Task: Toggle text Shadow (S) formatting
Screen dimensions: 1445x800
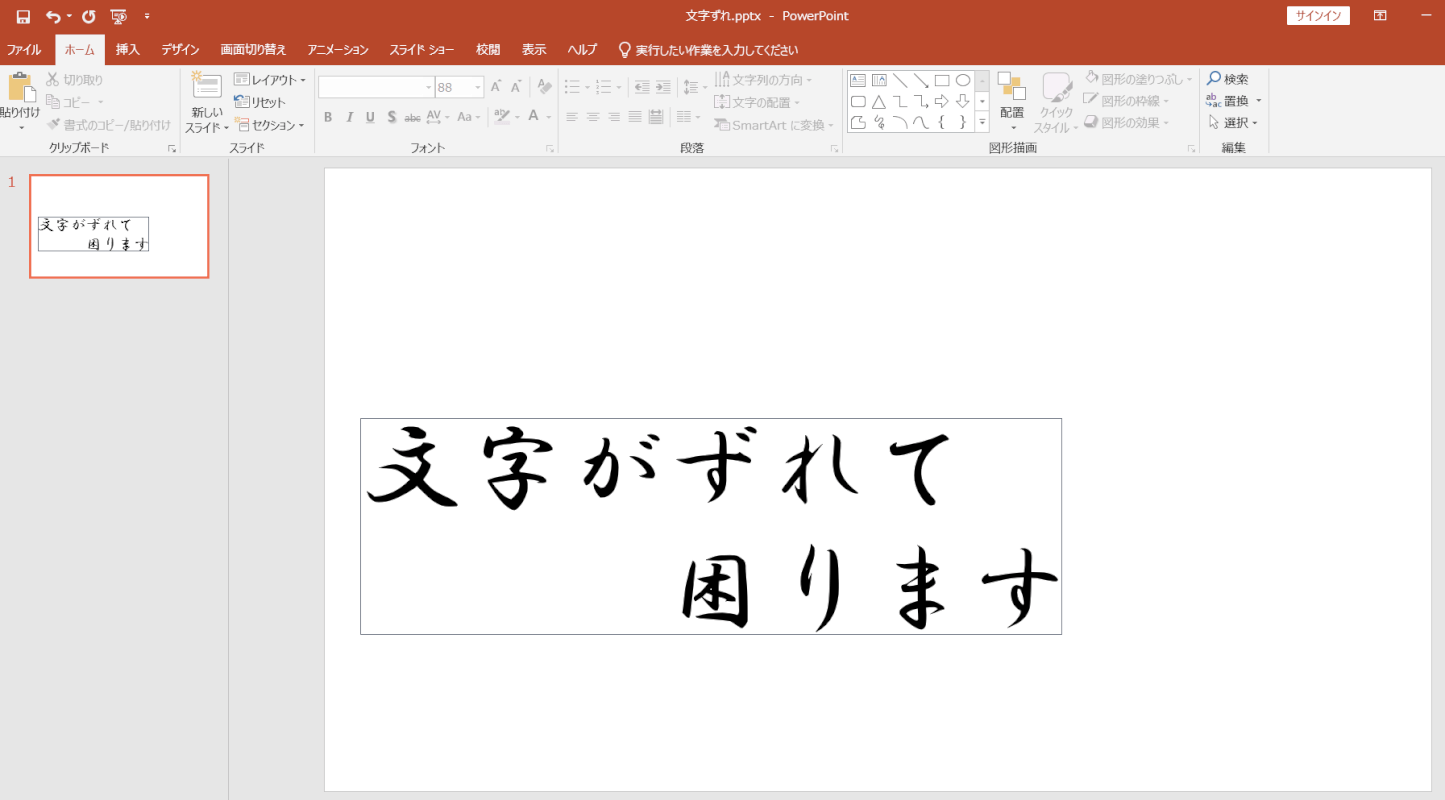Action: 391,117
